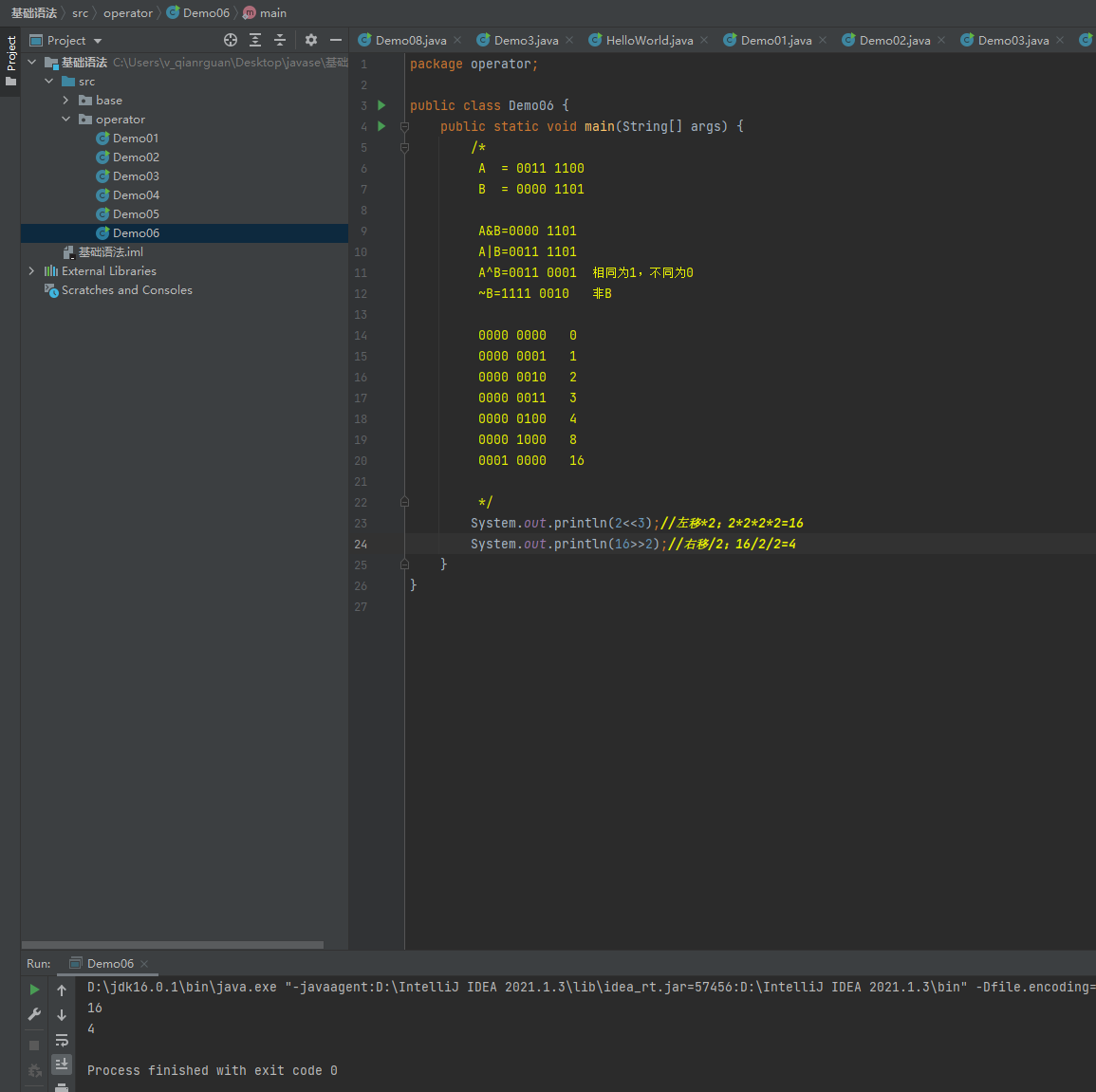Click fold end marker at line 22
Screen dimensions: 1096x1092
click(x=404, y=502)
